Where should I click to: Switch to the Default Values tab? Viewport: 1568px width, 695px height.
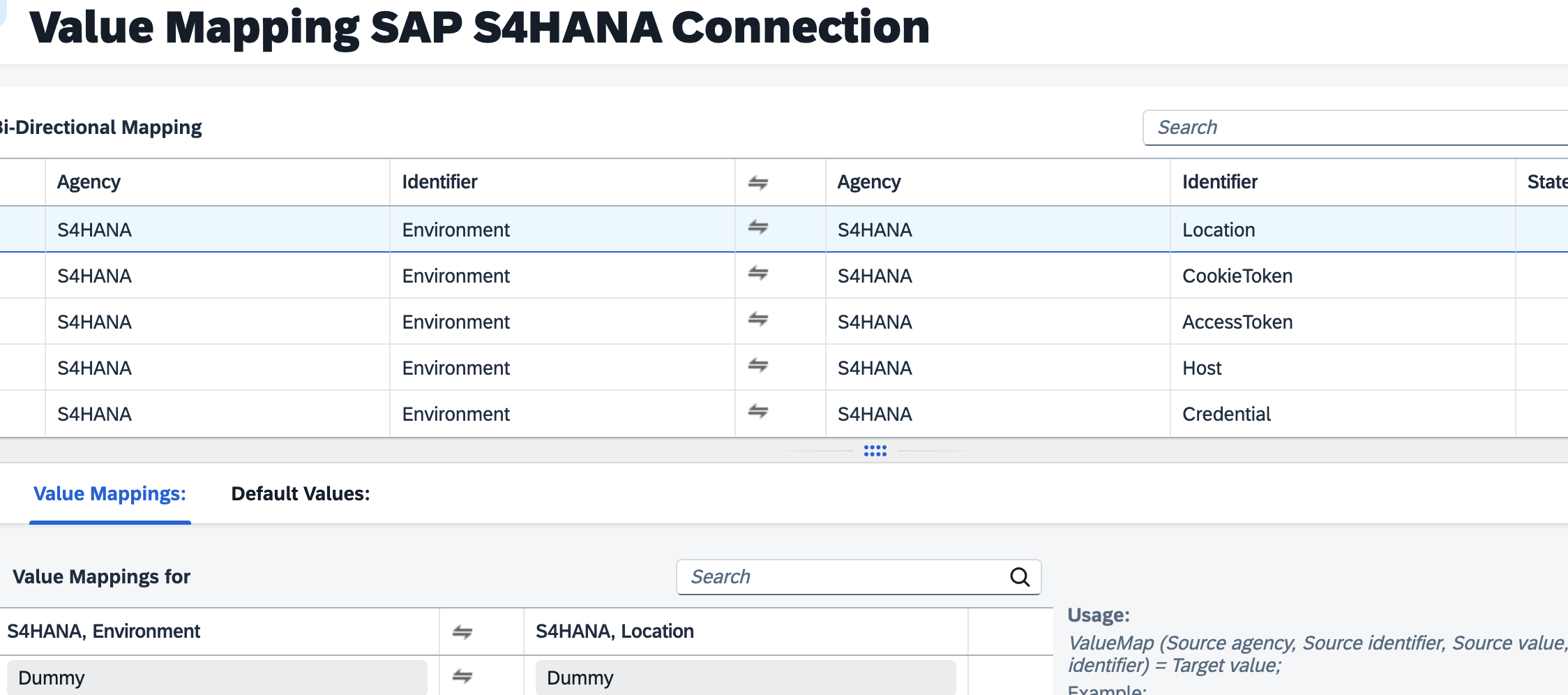[x=300, y=494]
